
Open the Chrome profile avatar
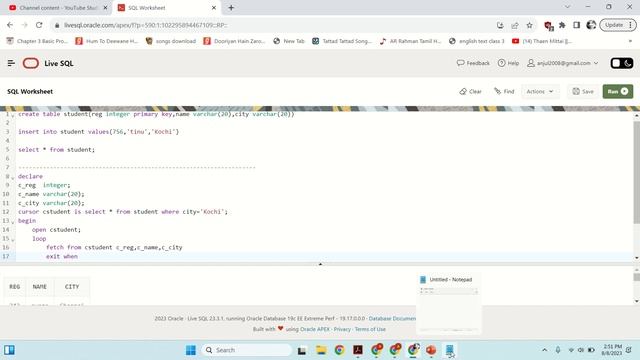coord(591,25)
